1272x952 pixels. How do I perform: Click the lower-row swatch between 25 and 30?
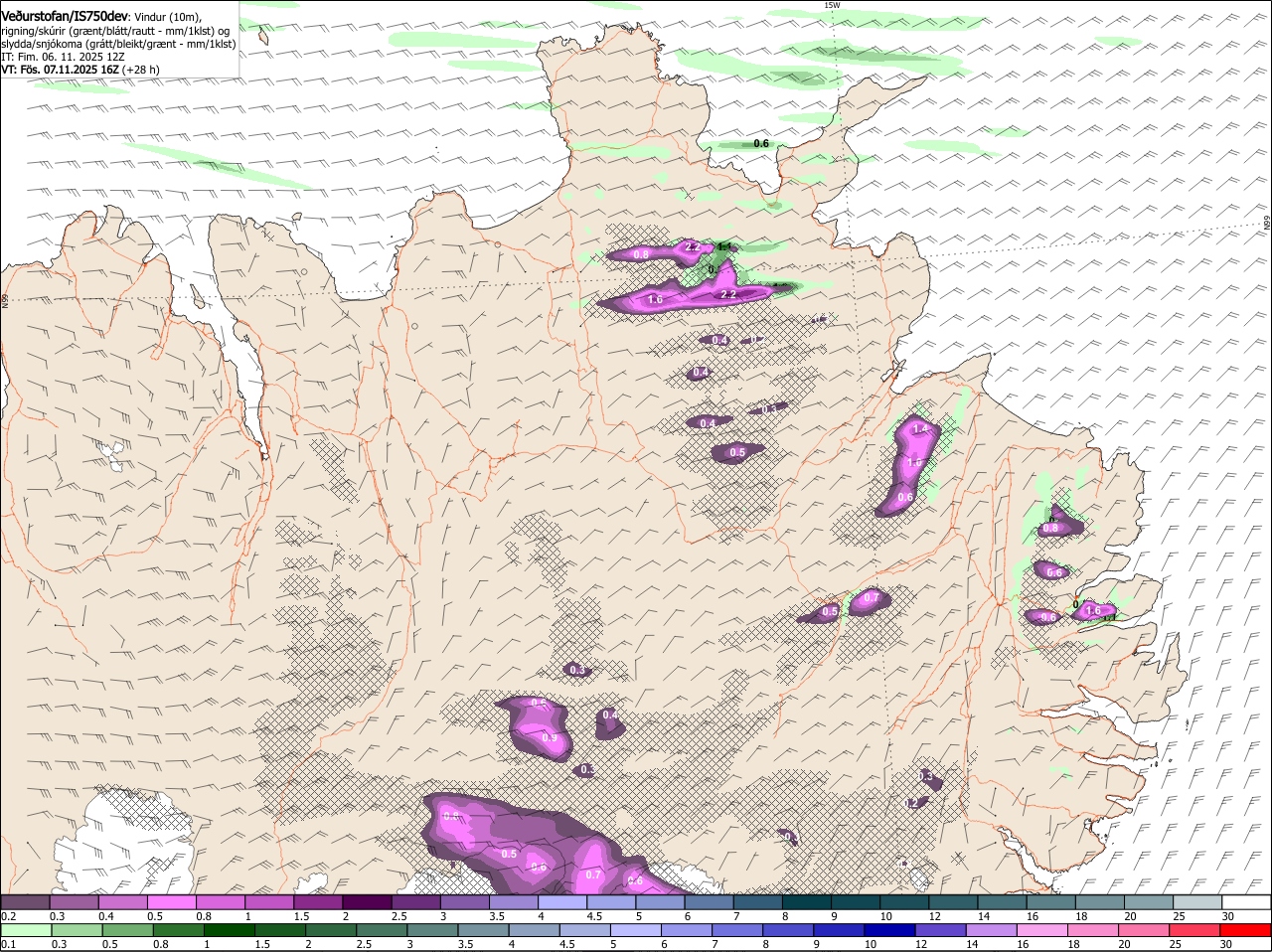(1196, 930)
